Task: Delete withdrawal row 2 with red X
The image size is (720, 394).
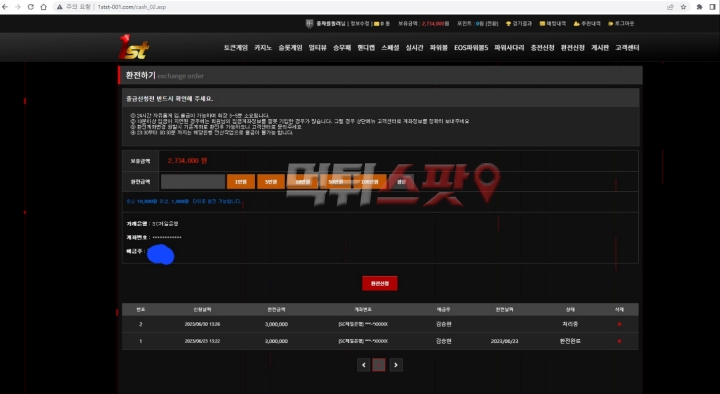Action: (x=619, y=324)
